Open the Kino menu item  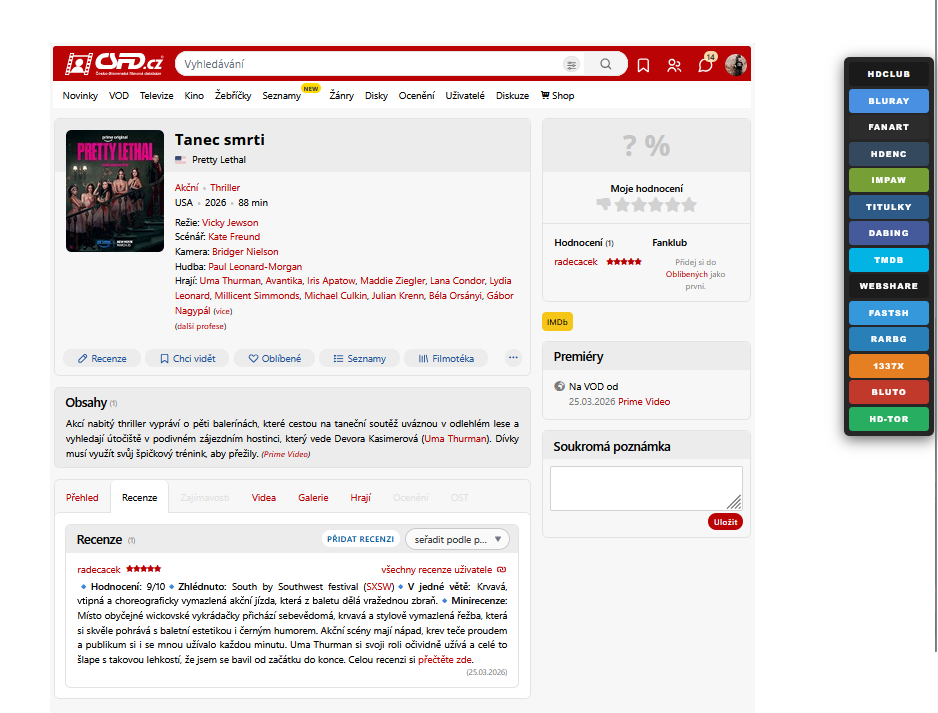(x=194, y=96)
